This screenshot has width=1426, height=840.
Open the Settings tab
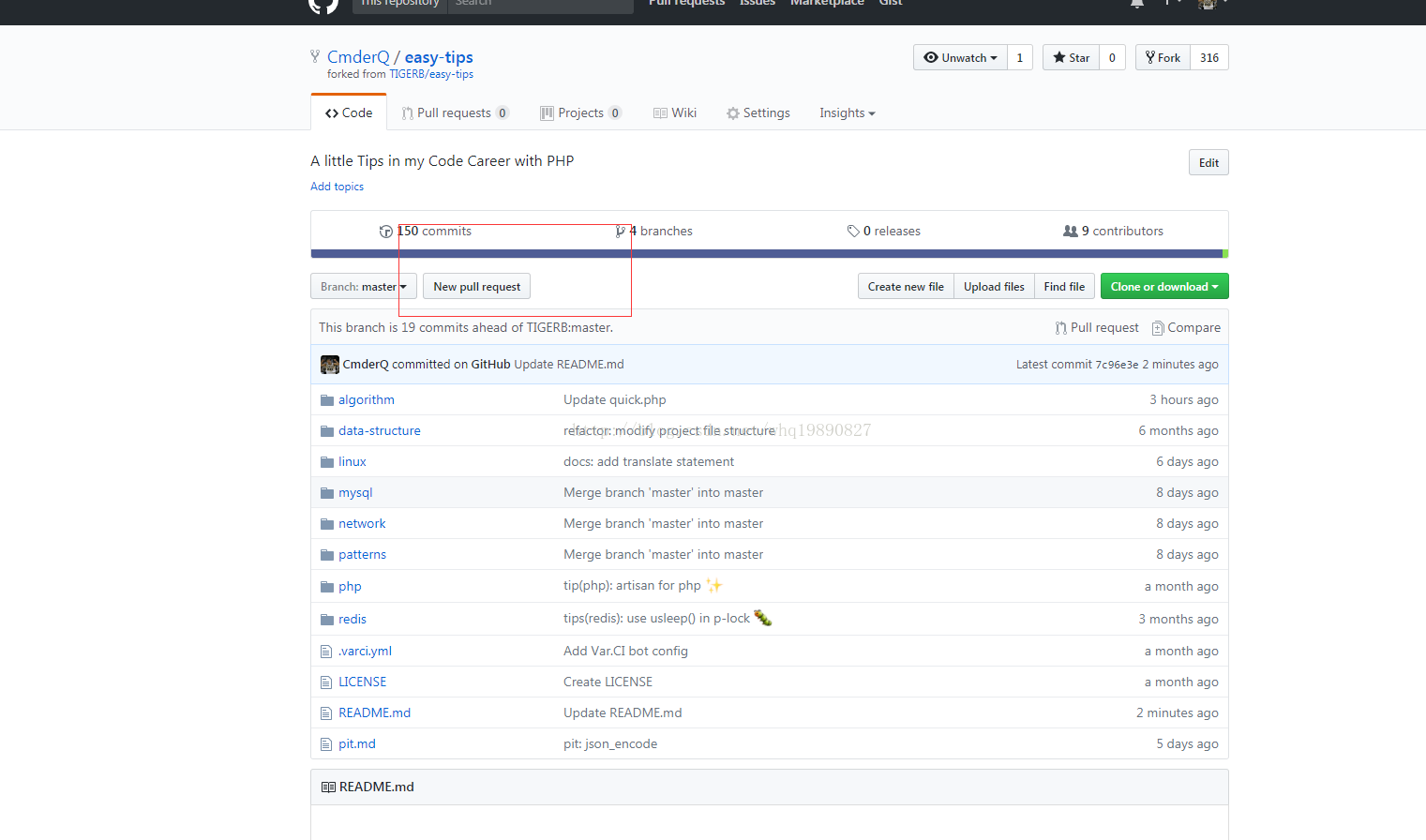click(x=758, y=113)
